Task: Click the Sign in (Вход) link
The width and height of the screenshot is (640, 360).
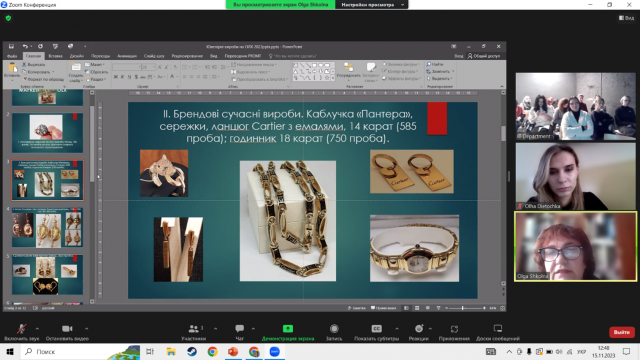Action: [x=459, y=56]
